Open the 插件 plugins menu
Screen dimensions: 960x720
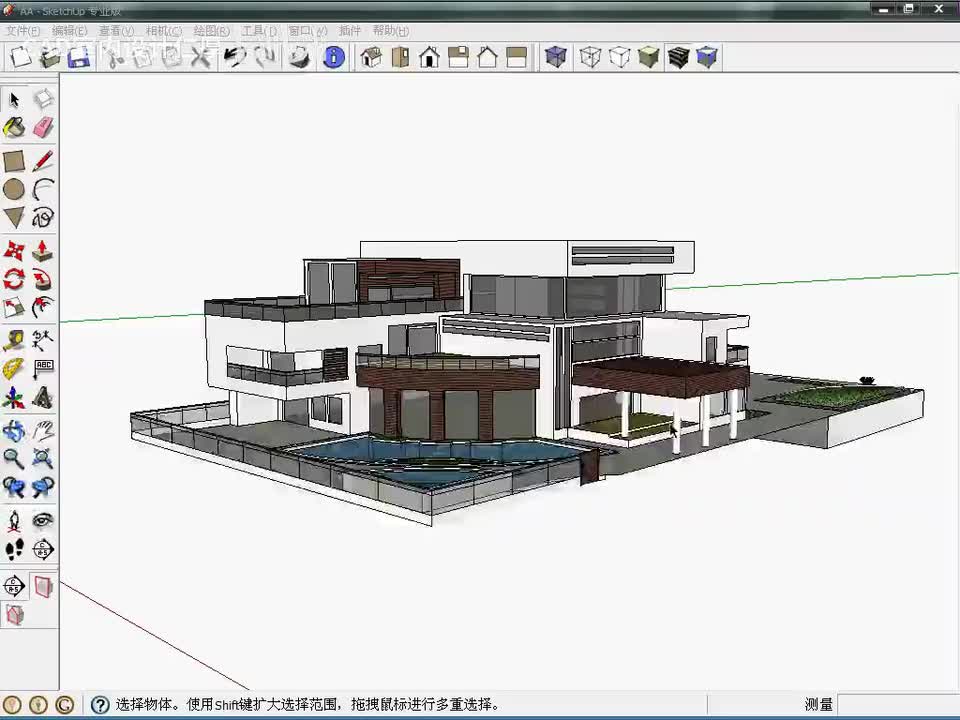pyautogui.click(x=350, y=31)
